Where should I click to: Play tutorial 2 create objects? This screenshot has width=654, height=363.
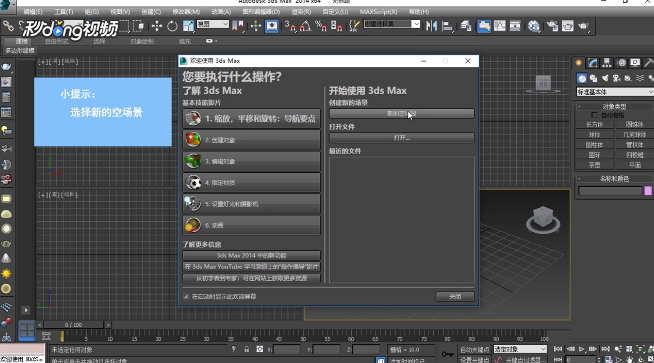point(252,140)
